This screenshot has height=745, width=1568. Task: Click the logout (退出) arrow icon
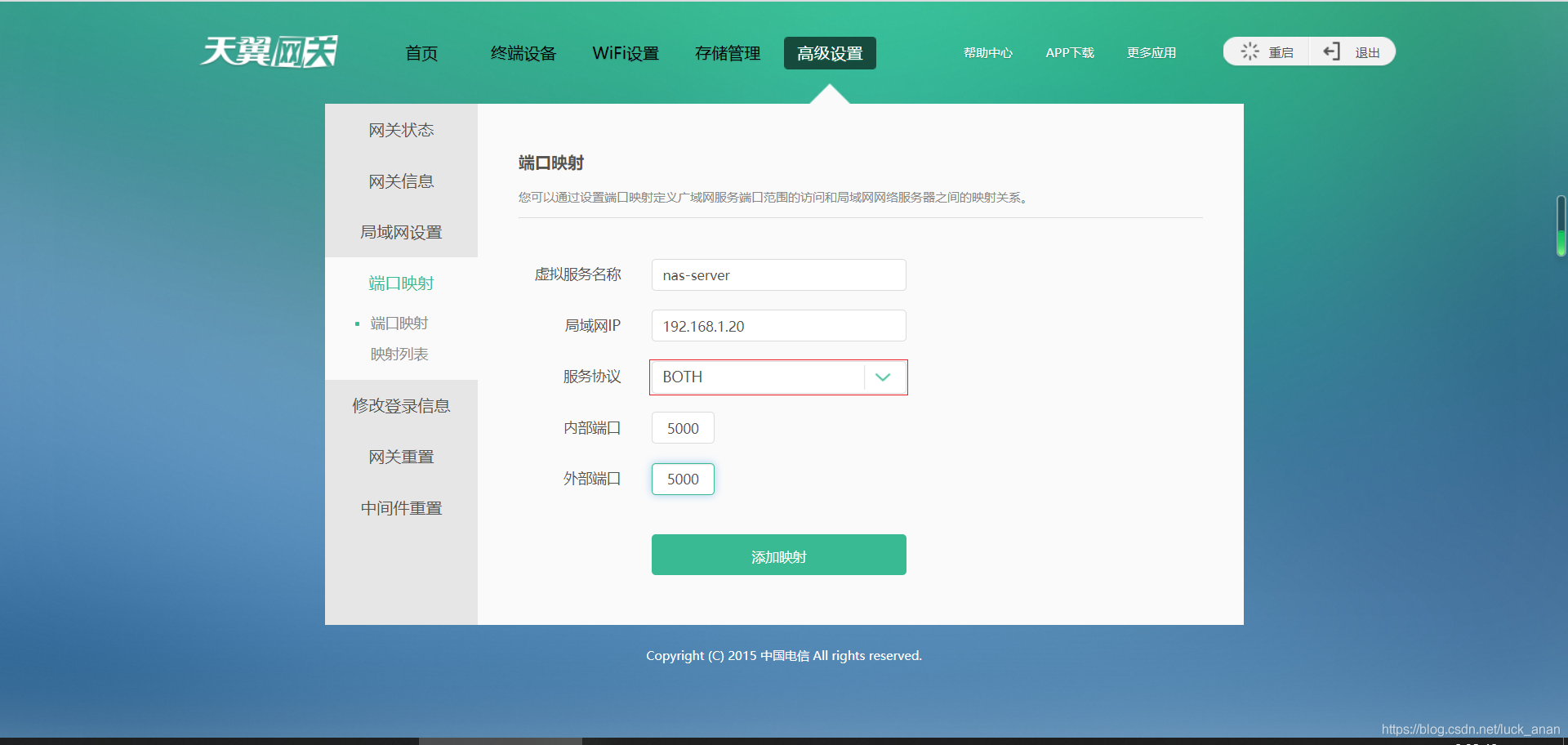(1330, 51)
